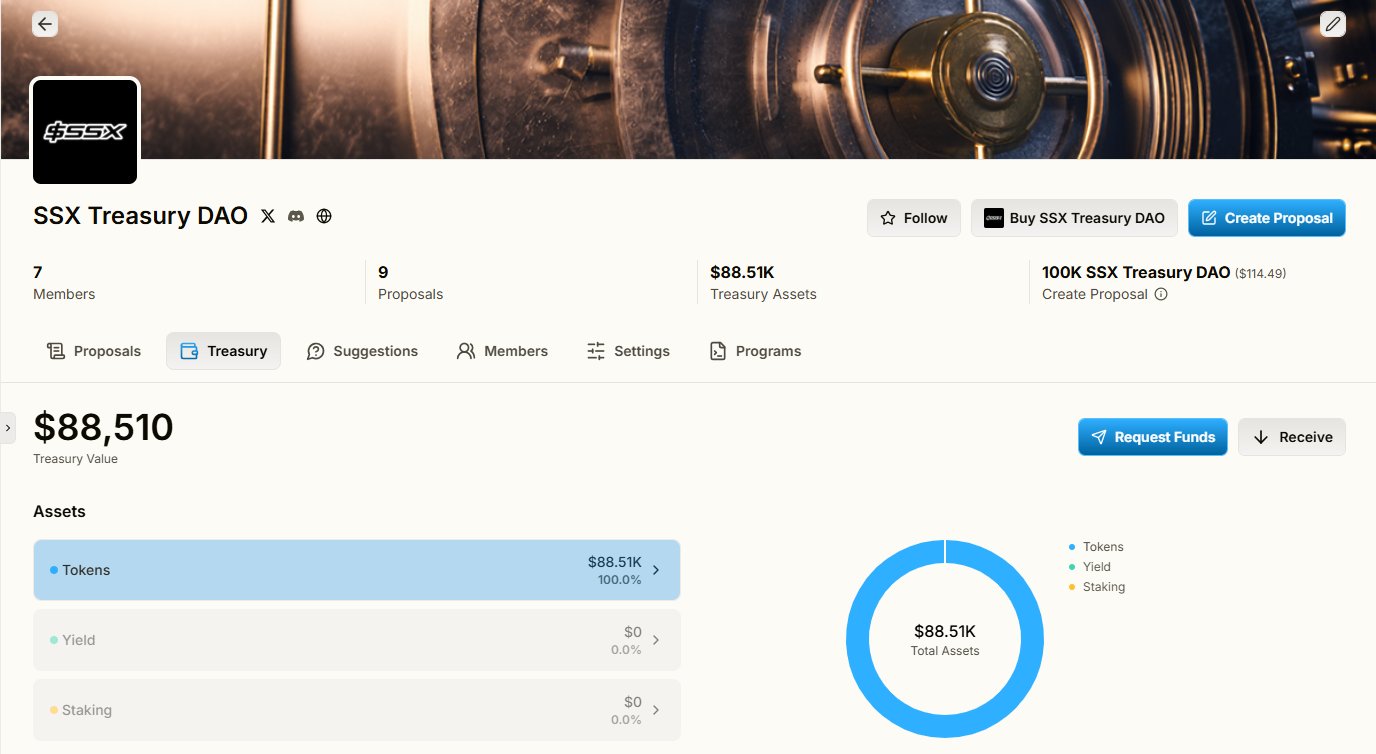Open the Suggestions tab

tap(362, 351)
